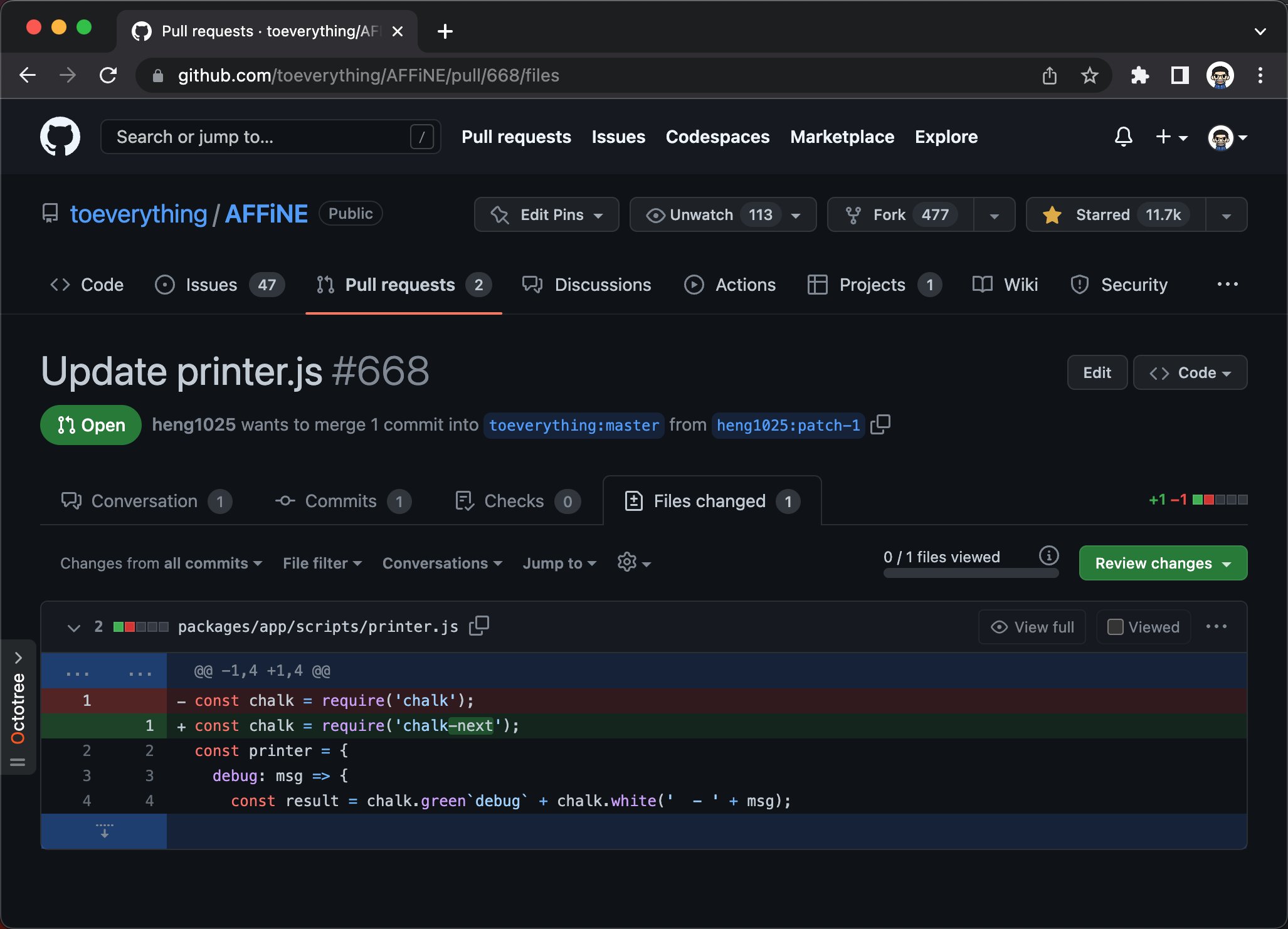The image size is (1288, 929).
Task: Toggle View full file for printer.js
Action: 1032,627
